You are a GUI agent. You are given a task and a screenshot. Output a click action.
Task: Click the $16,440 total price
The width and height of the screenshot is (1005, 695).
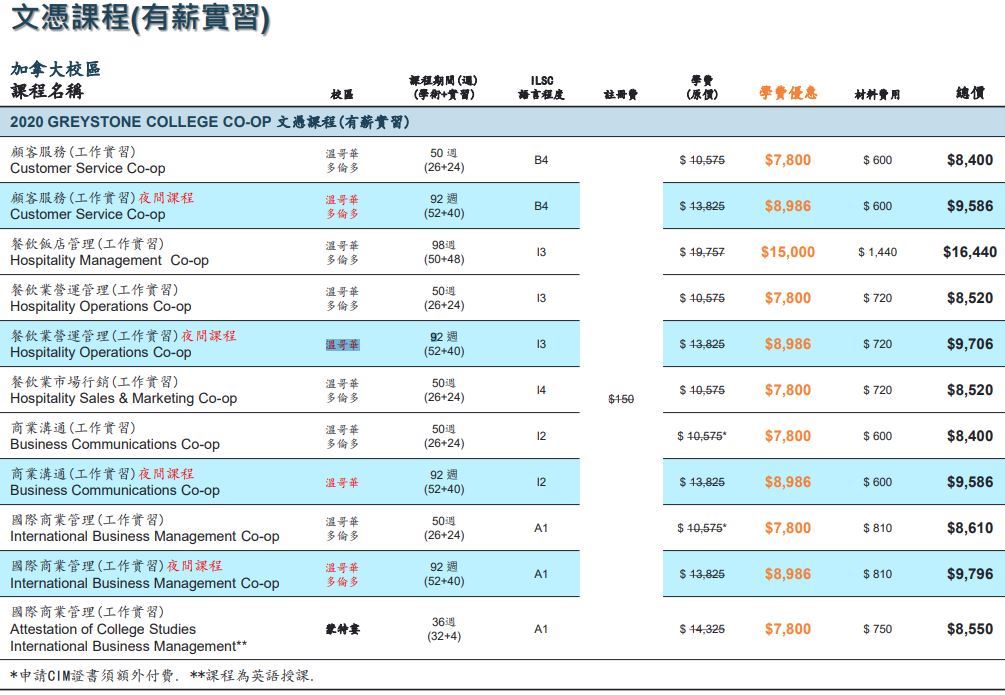(x=970, y=252)
